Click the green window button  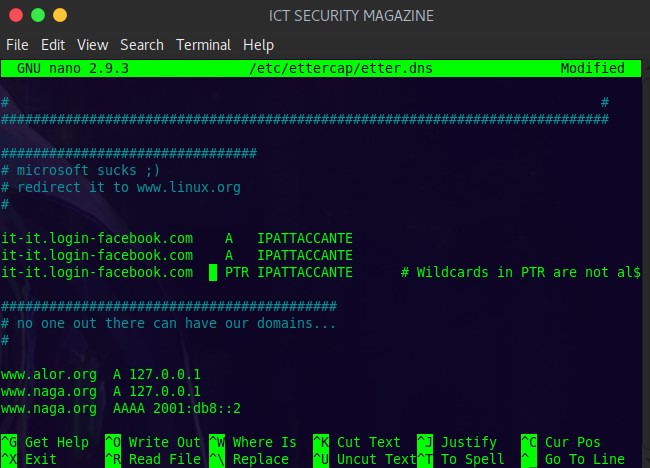(x=38, y=15)
